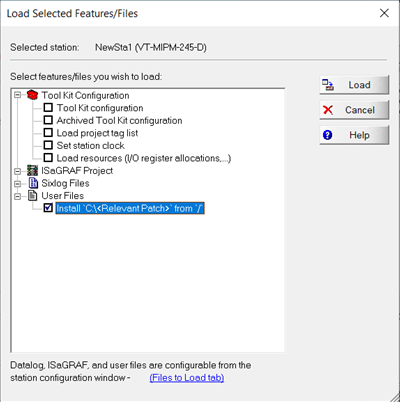Expand the Sixlog Files node
400x402 pixels.
click(18, 184)
